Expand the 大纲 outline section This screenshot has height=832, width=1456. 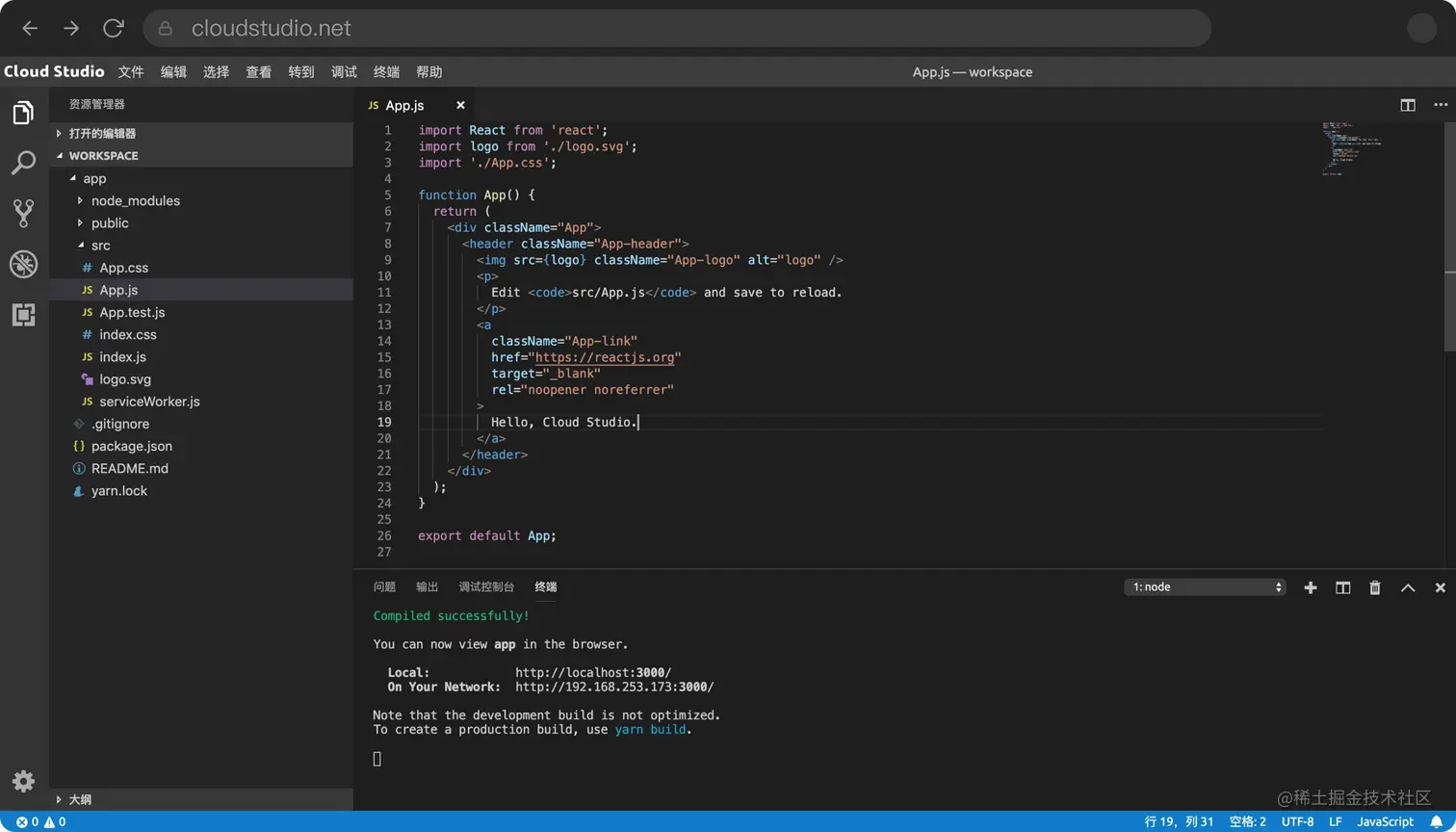click(201, 799)
